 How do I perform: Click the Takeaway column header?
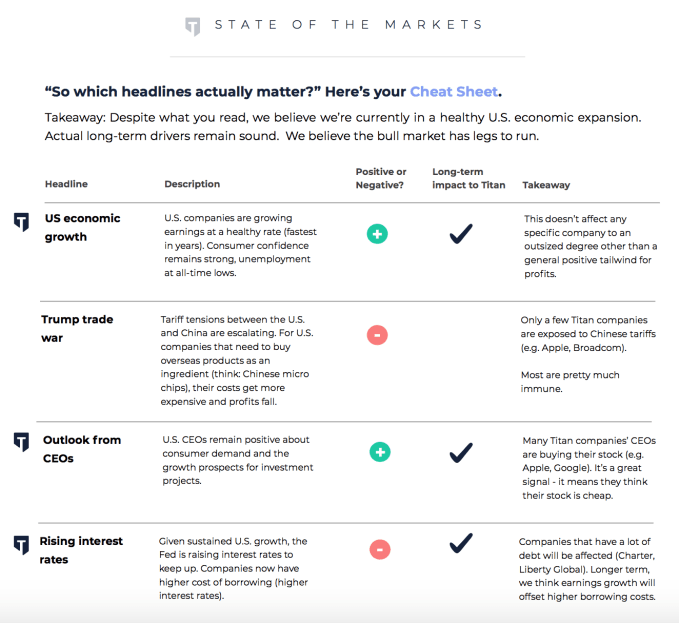(546, 185)
